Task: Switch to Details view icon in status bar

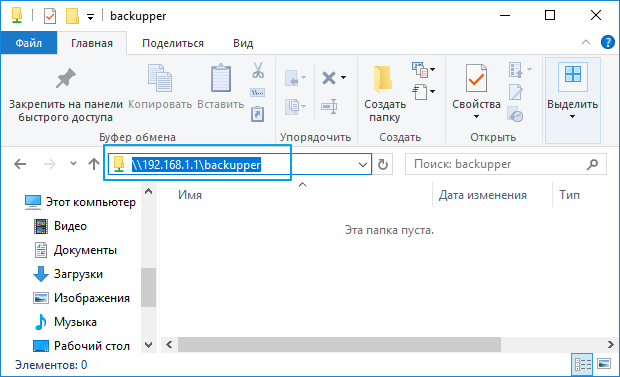Action: (582, 364)
